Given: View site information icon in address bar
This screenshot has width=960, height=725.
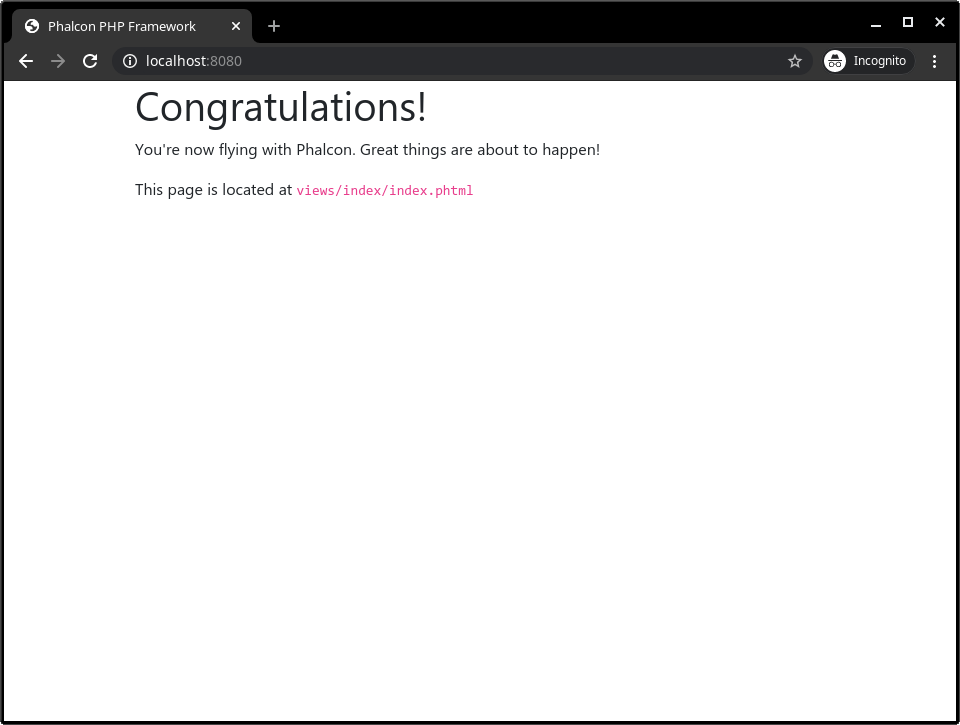Looking at the screenshot, I should [x=130, y=61].
